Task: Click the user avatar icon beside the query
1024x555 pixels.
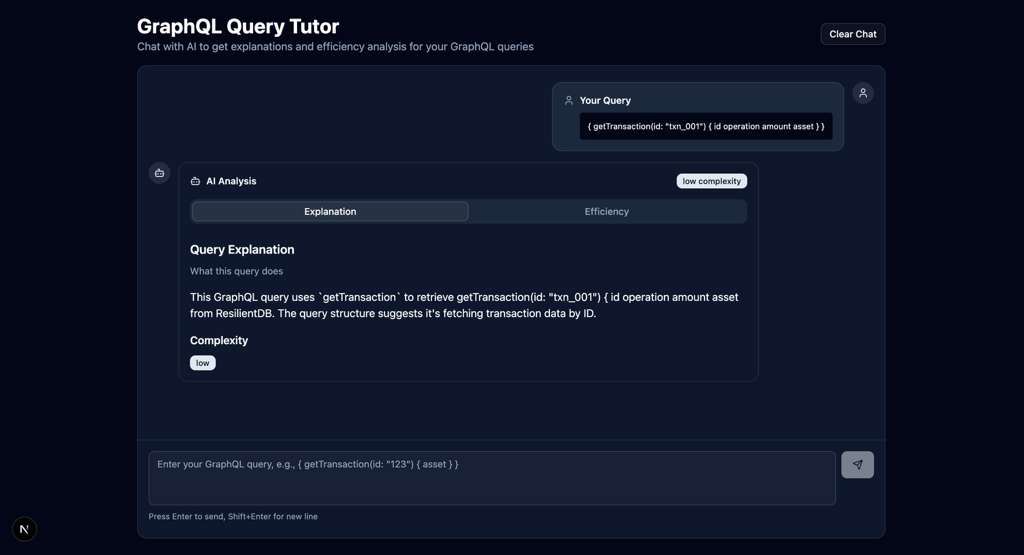Action: click(x=863, y=93)
